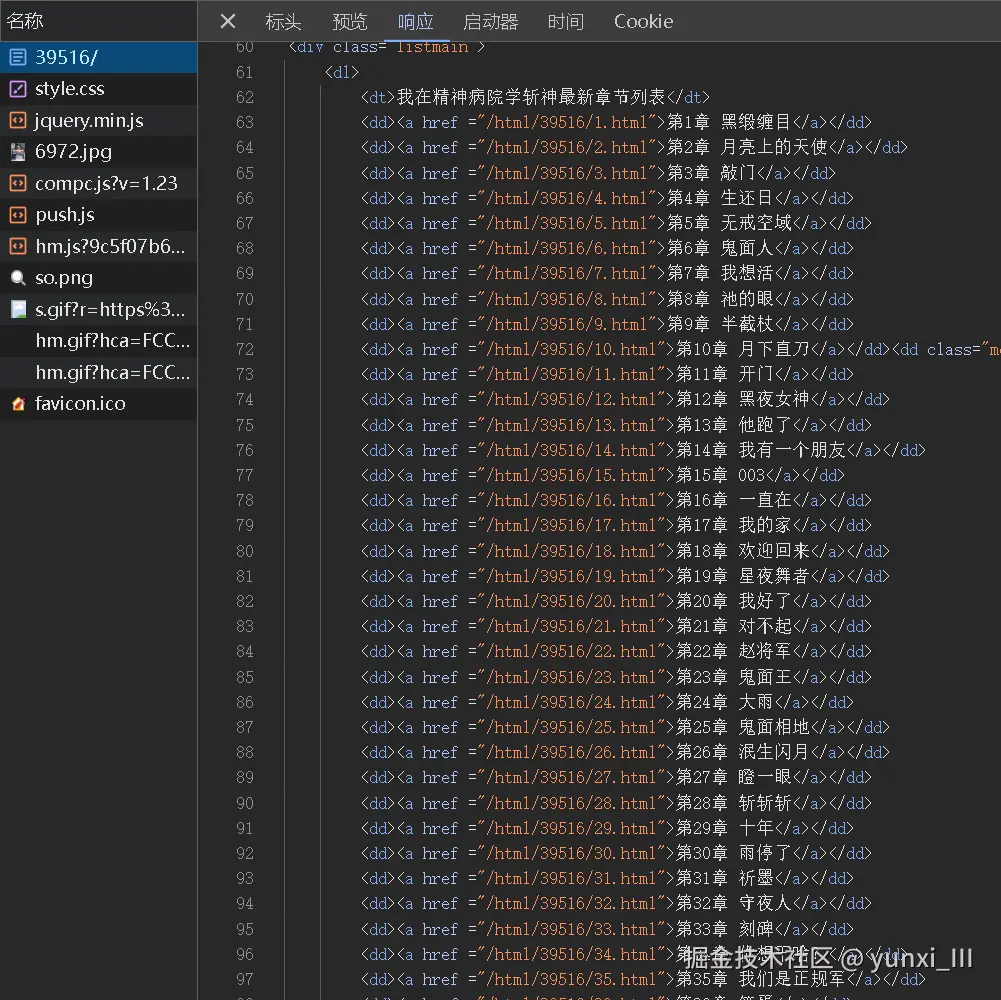
Task: Select the hm.js?9c5f07b6 request
Action: [98, 246]
